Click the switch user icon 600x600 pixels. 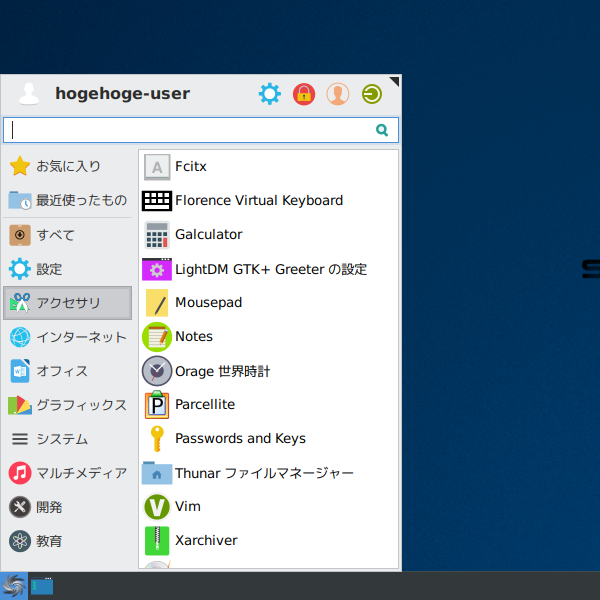tap(338, 94)
